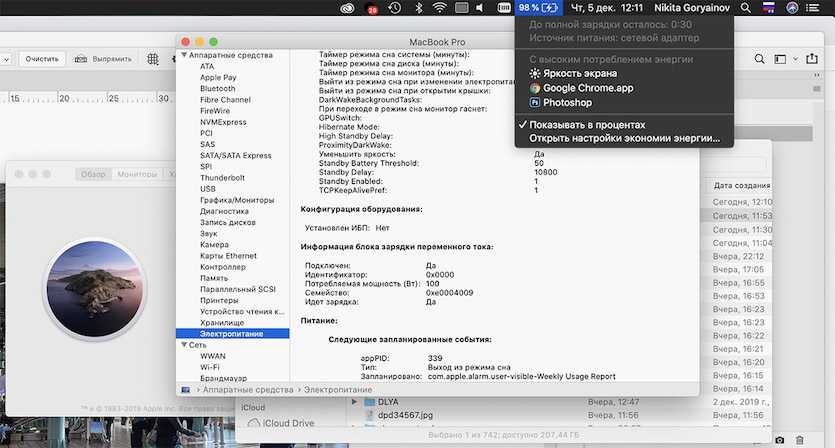The height and width of the screenshot is (448, 835).
Task: Open Time Machine menu bar icon
Action: coord(395,8)
